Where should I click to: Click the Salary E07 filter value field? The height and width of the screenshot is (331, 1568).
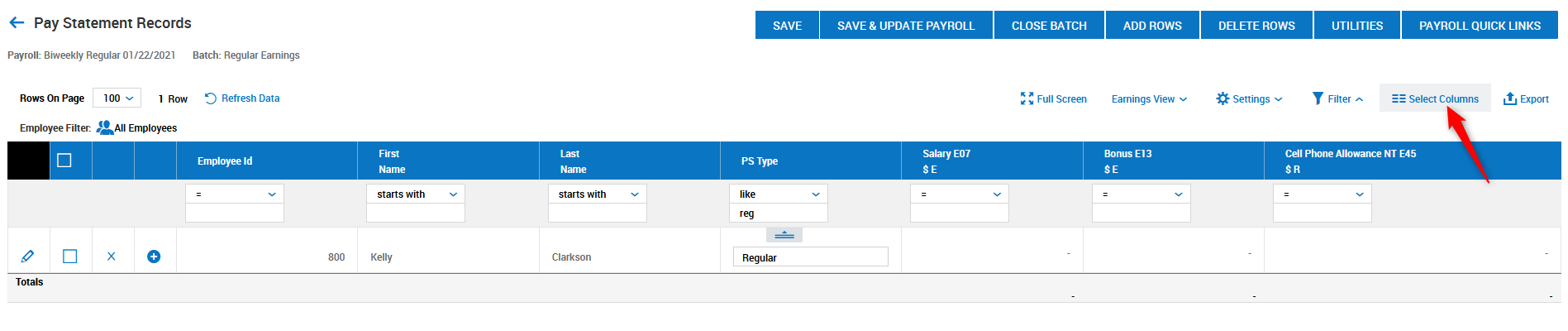[960, 213]
